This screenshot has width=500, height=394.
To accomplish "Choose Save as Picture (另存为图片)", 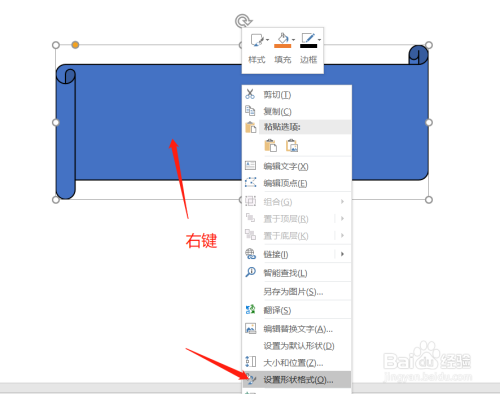I will (x=297, y=292).
